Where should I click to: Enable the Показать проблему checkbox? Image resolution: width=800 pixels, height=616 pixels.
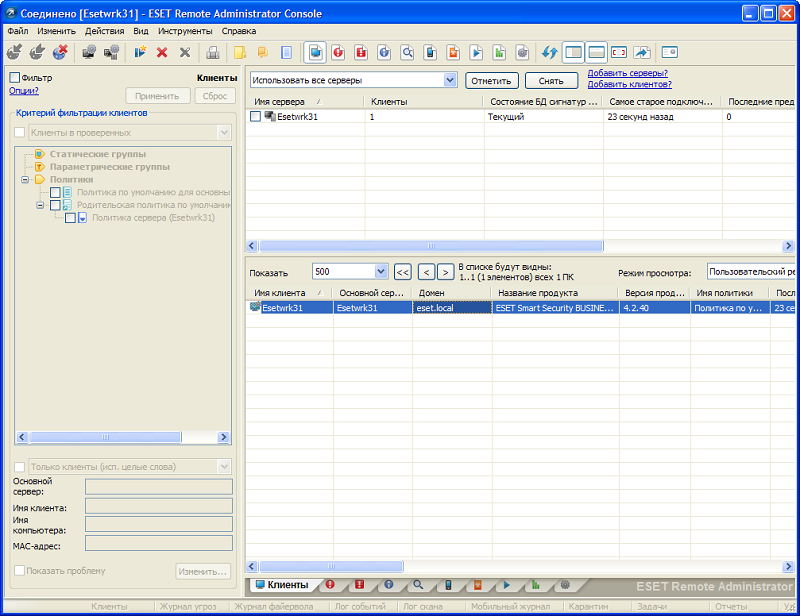coord(19,571)
